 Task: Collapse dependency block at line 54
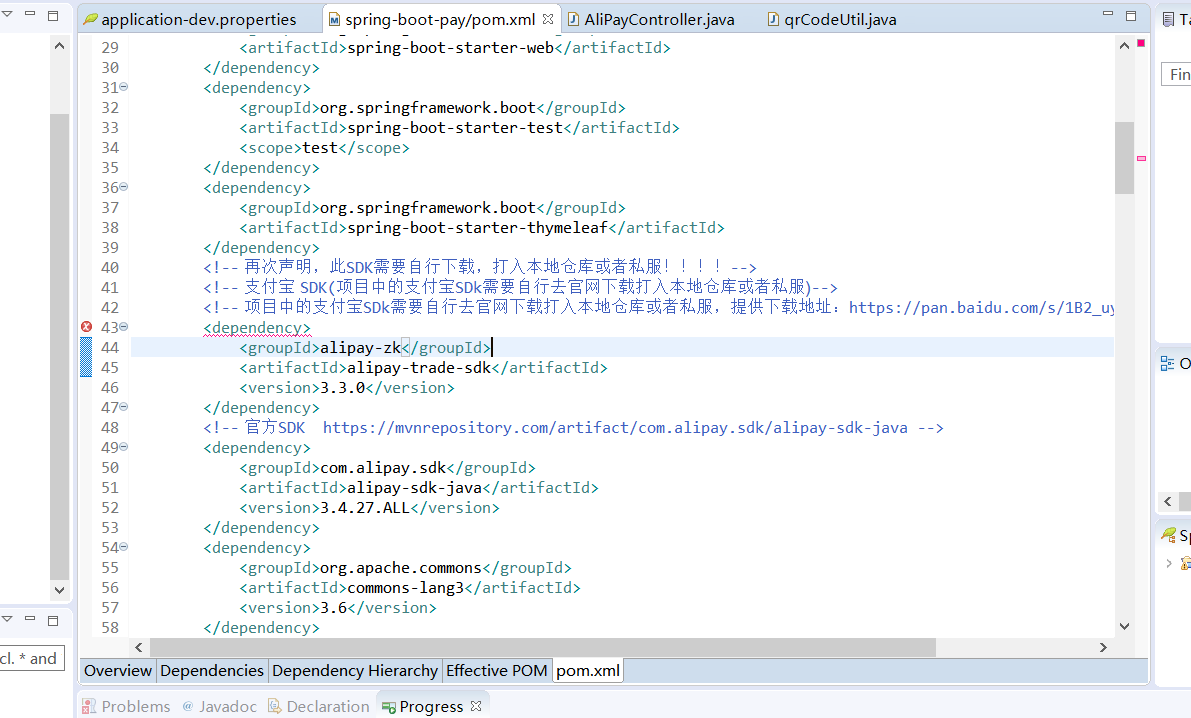click(x=124, y=547)
